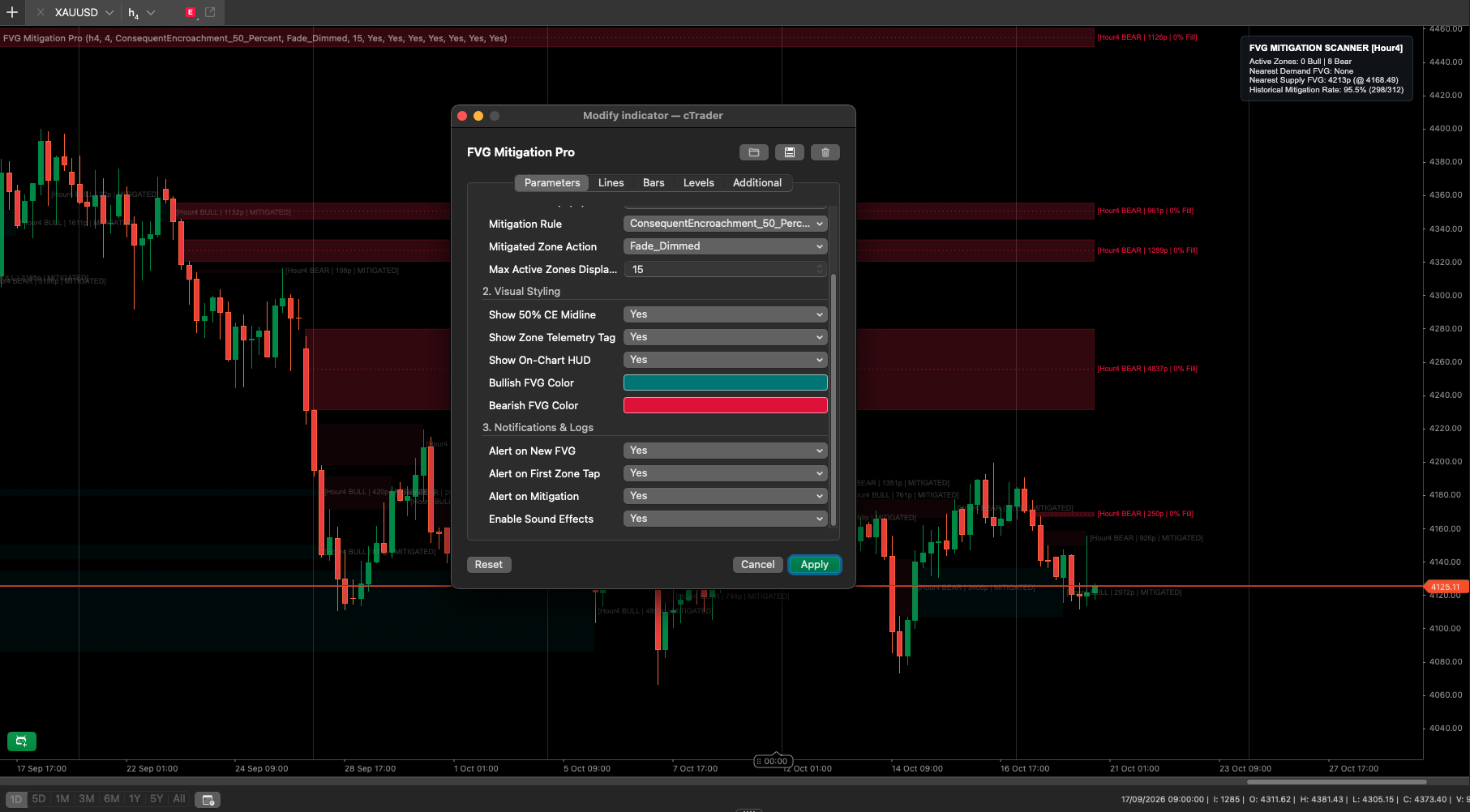Select the 5D range button
This screenshot has height=812, width=1470.
tap(39, 799)
